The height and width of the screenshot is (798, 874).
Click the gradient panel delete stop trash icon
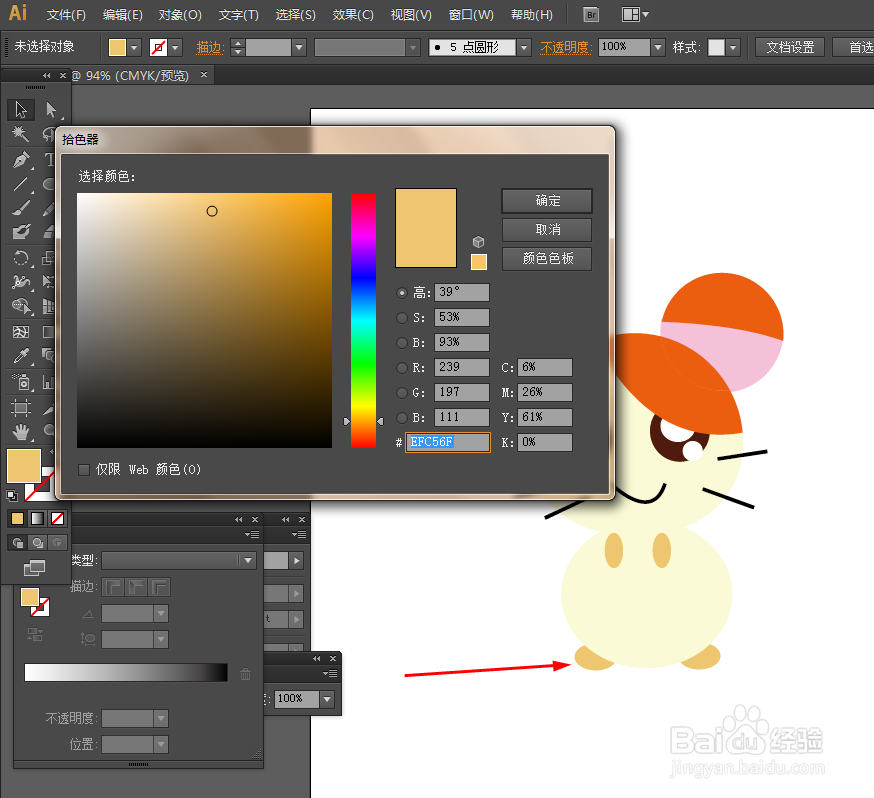245,674
